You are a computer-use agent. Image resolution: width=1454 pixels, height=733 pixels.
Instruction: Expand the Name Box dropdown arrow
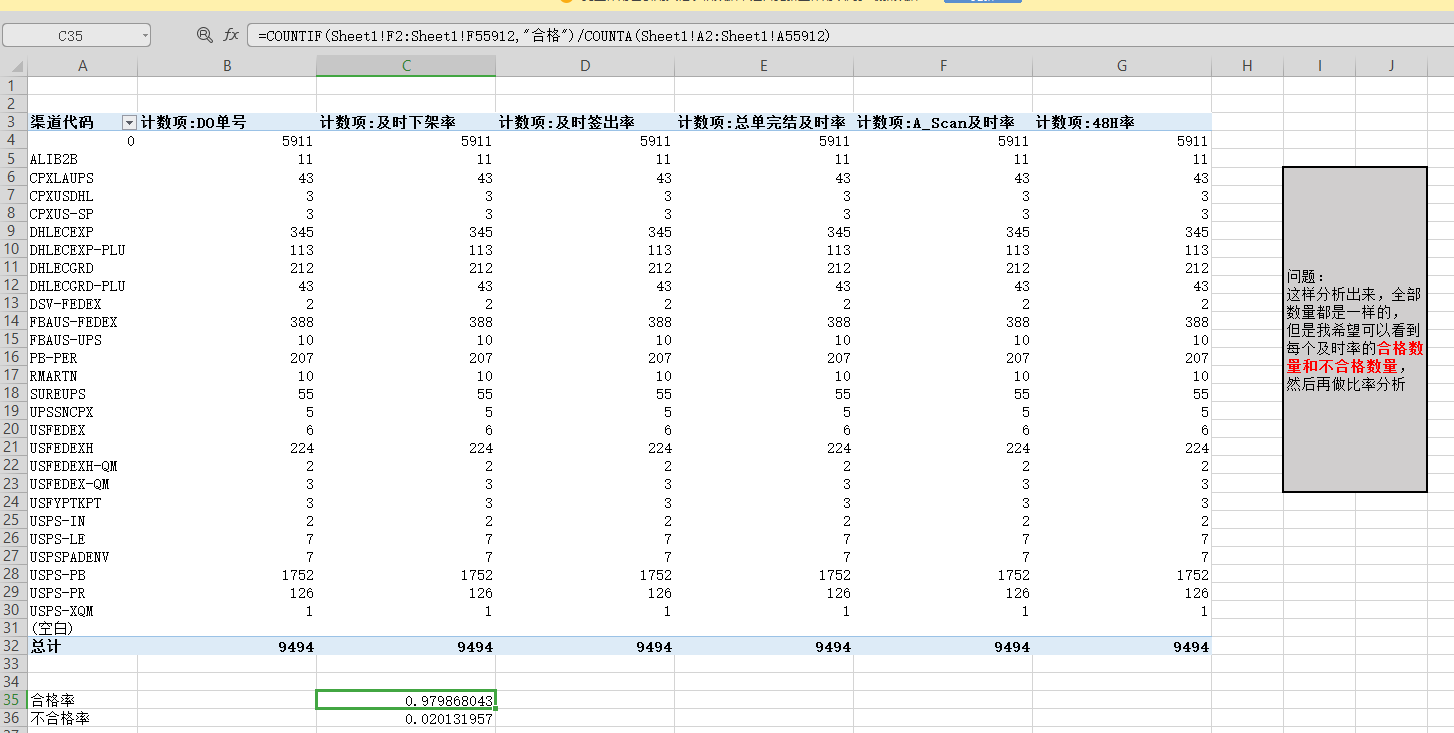click(x=145, y=35)
